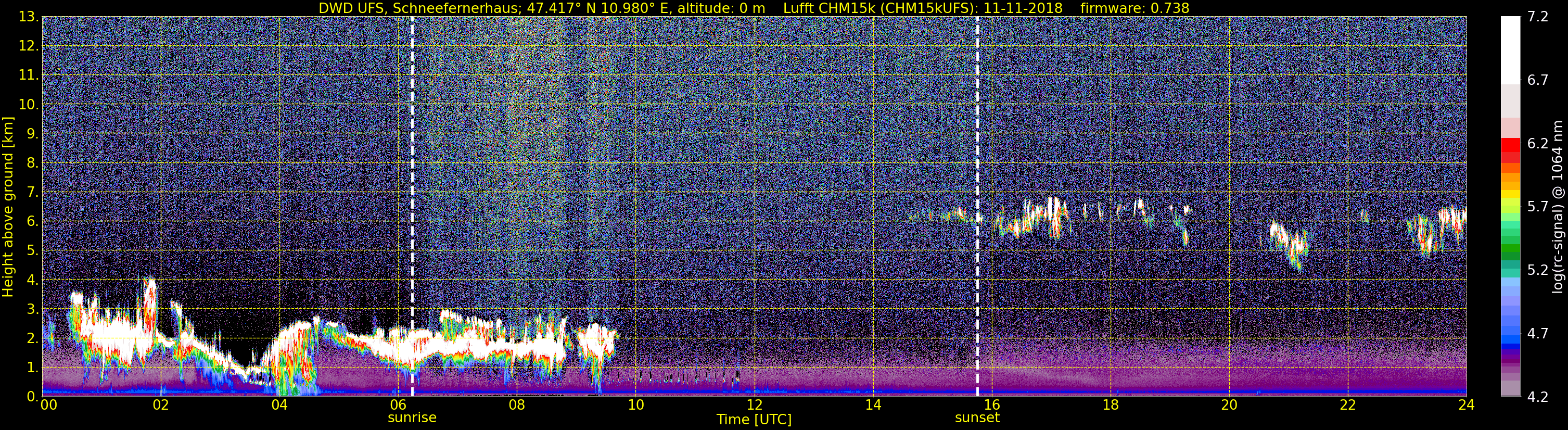Click the x-axis tick label '18'
1568x430 pixels.
point(1110,406)
